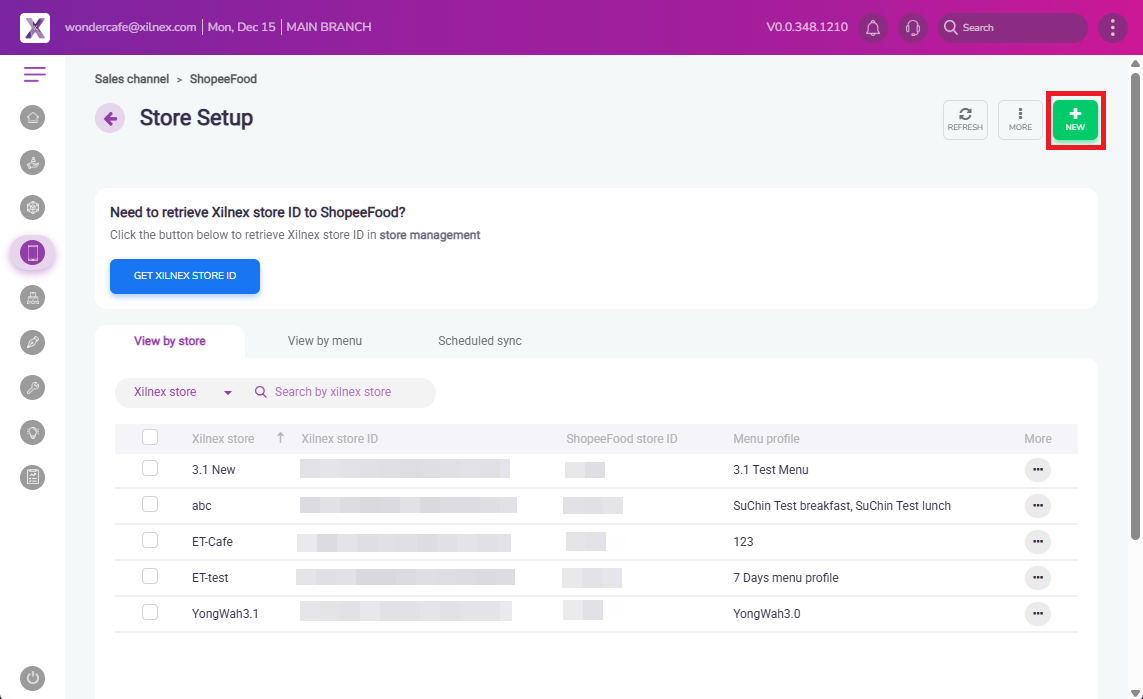Click the power logout icon in sidebar
This screenshot has height=699, width=1143.
(33, 678)
